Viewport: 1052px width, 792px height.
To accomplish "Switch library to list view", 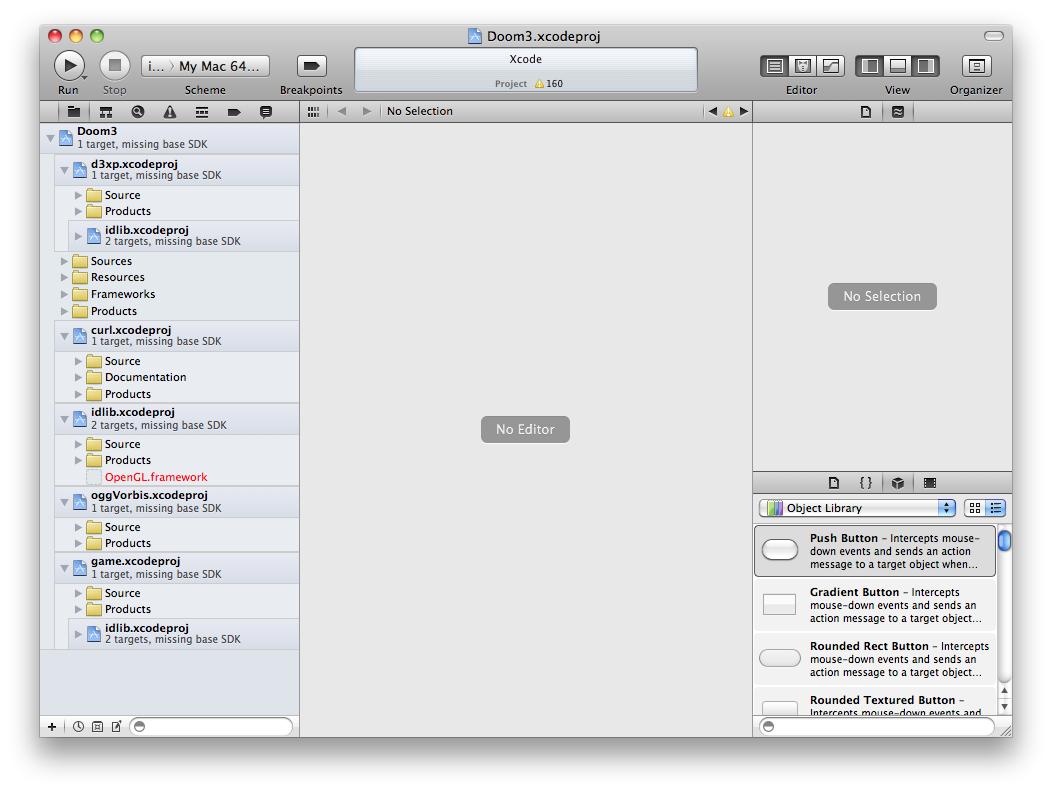I will pyautogui.click(x=996, y=508).
